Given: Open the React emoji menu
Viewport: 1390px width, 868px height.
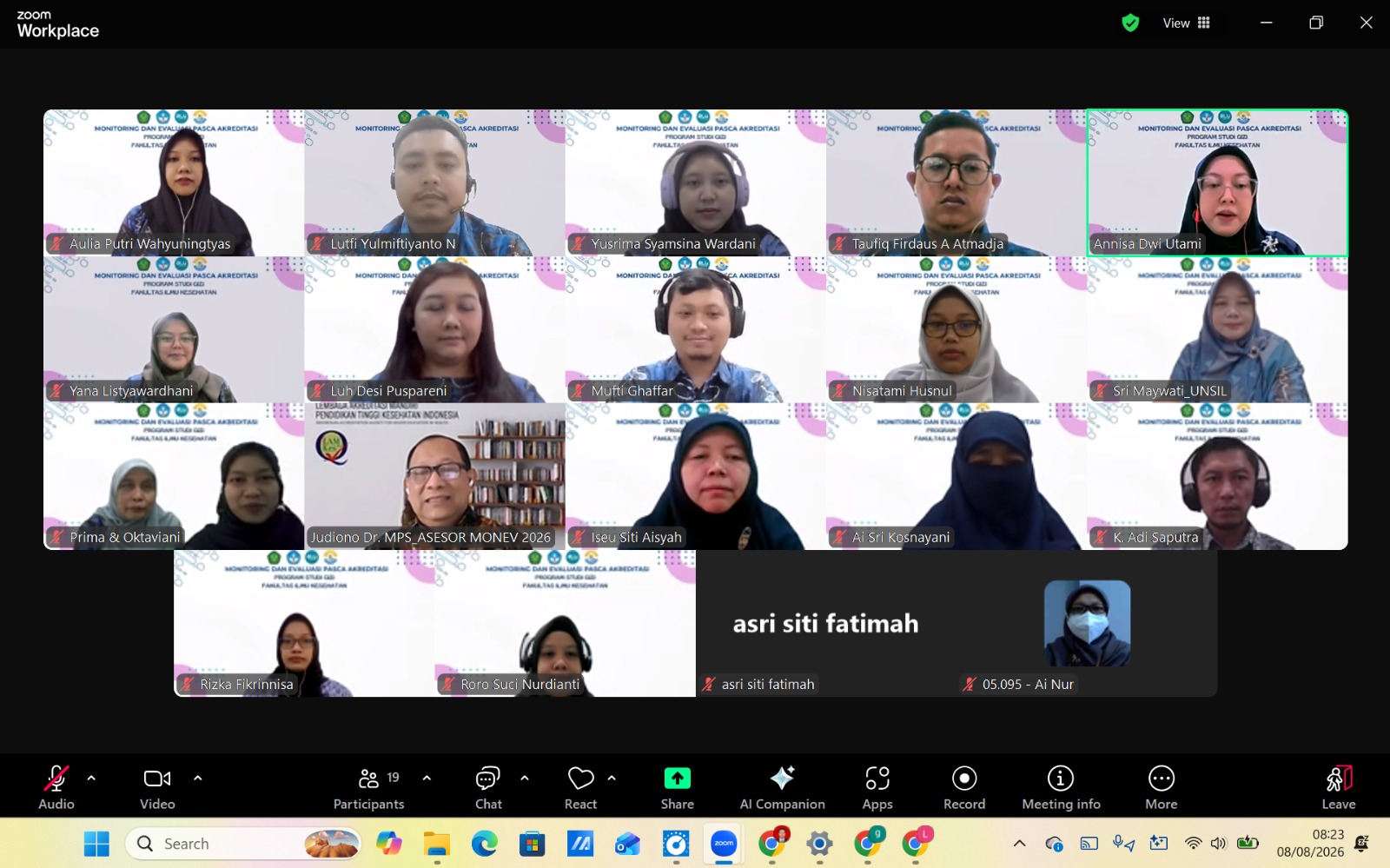Looking at the screenshot, I should [x=580, y=789].
